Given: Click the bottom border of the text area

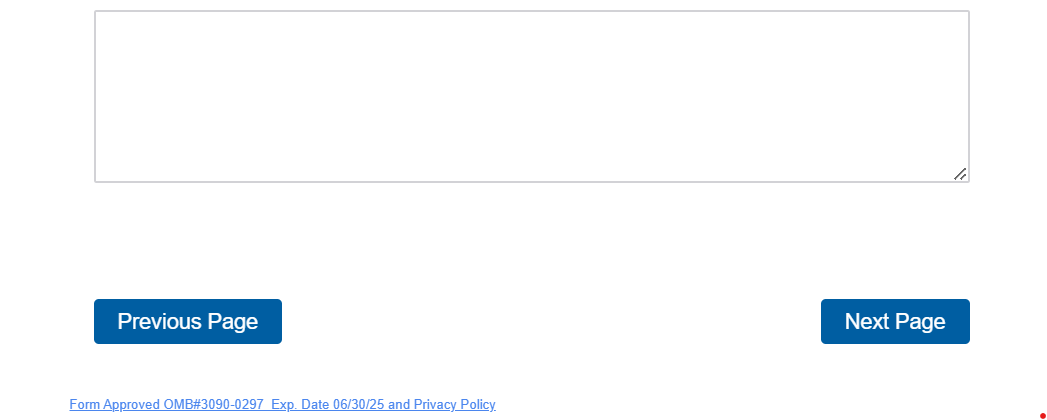Looking at the screenshot, I should tap(531, 182).
